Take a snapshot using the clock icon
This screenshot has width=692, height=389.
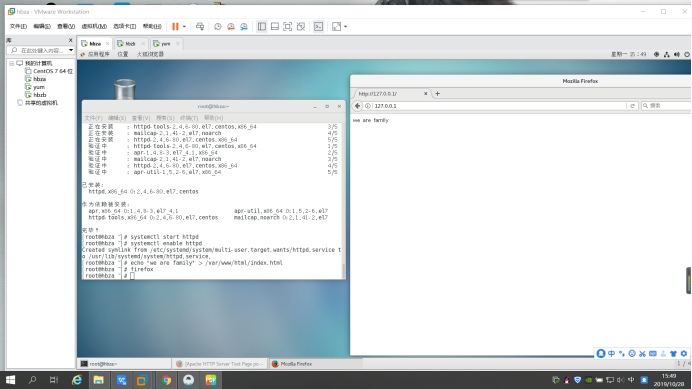pos(218,26)
